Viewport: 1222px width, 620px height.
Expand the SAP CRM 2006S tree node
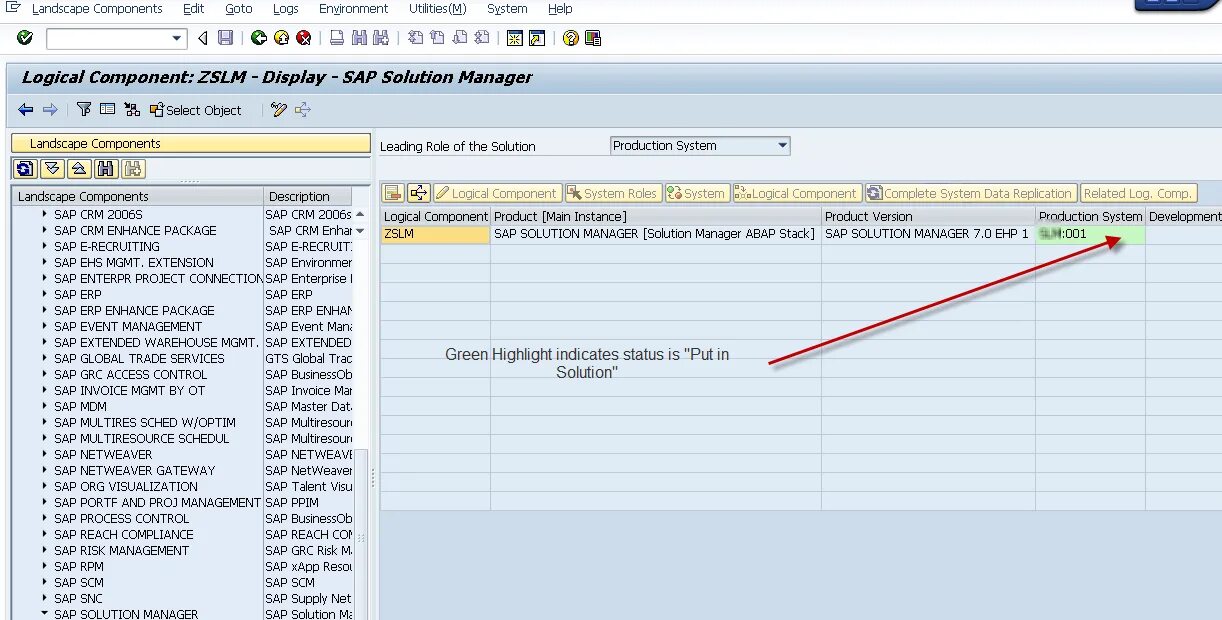45,214
